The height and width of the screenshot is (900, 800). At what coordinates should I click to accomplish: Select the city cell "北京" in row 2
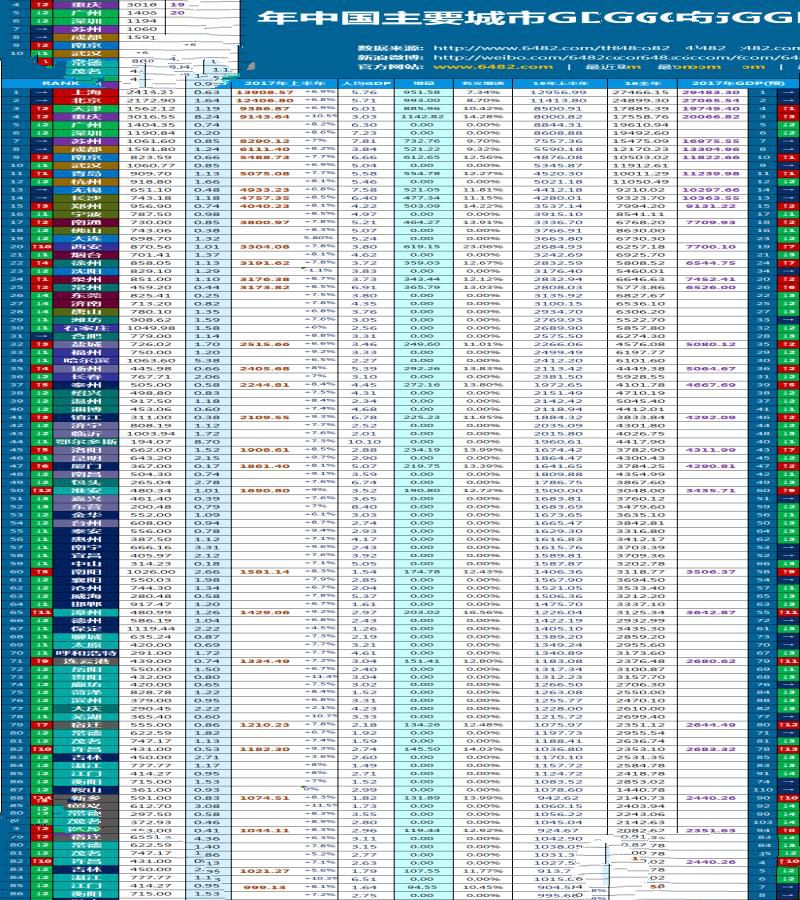pos(86,100)
